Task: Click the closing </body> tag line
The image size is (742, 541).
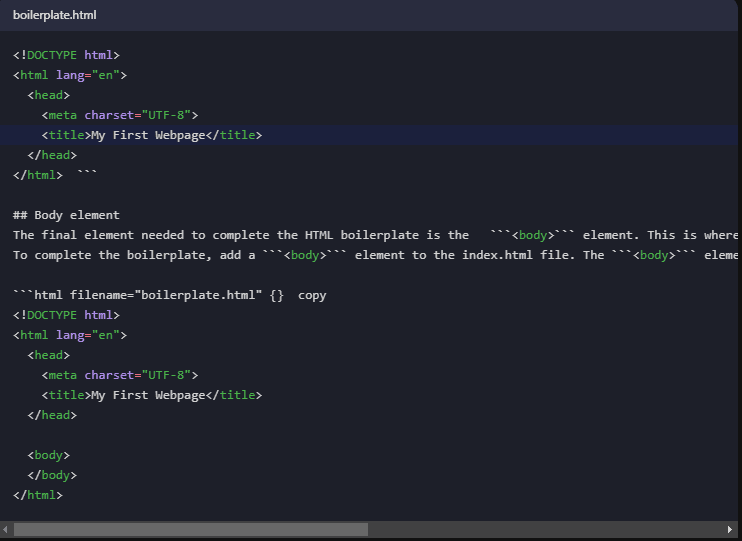Action: tap(52, 475)
